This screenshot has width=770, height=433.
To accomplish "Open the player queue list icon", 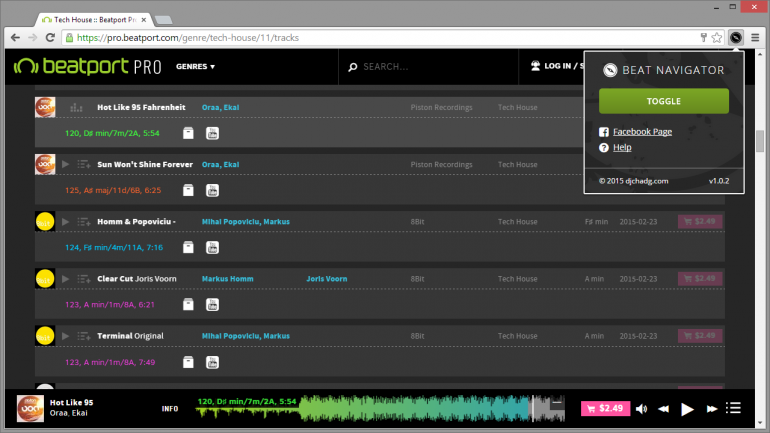I will point(733,408).
